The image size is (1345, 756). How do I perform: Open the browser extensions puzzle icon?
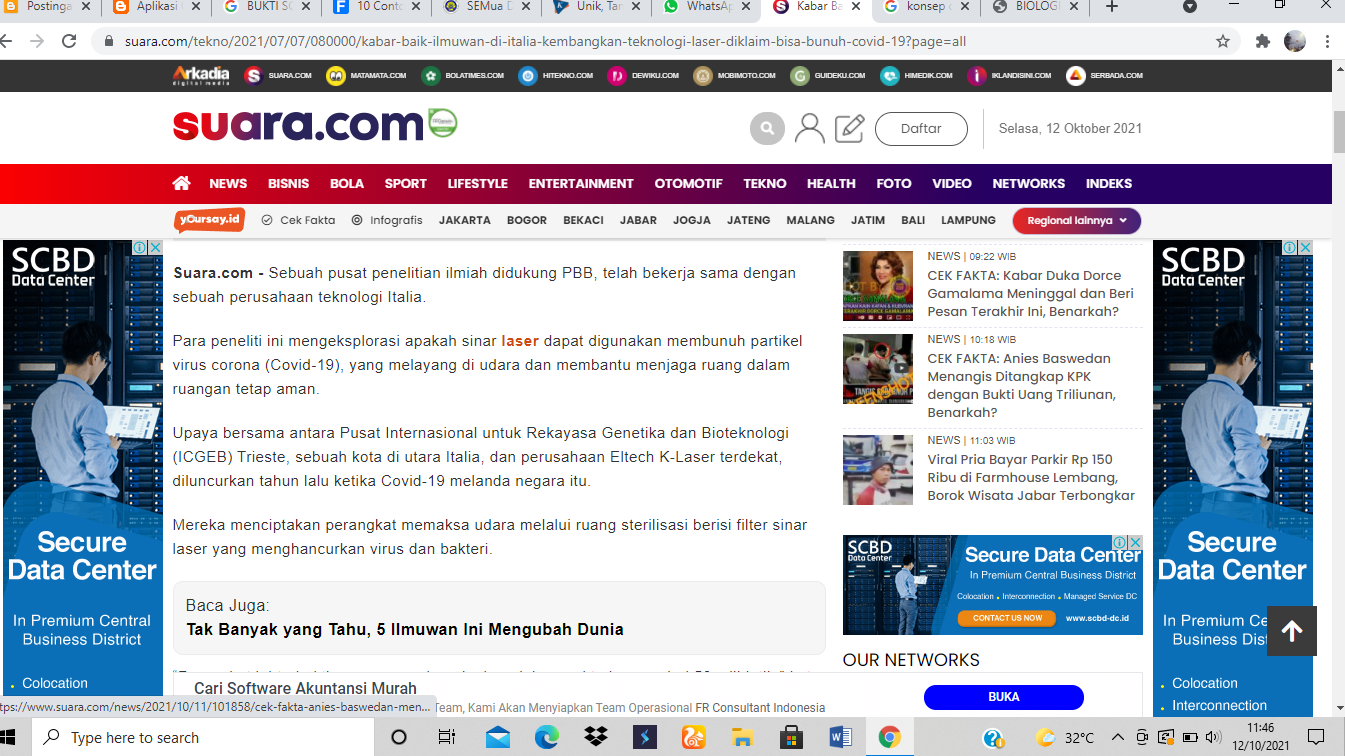[1262, 42]
